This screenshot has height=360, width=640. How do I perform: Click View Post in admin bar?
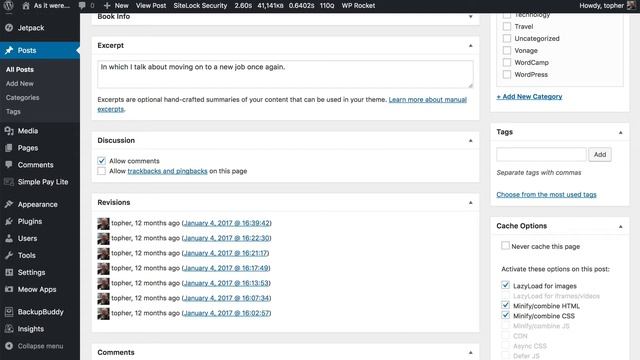[151, 6]
